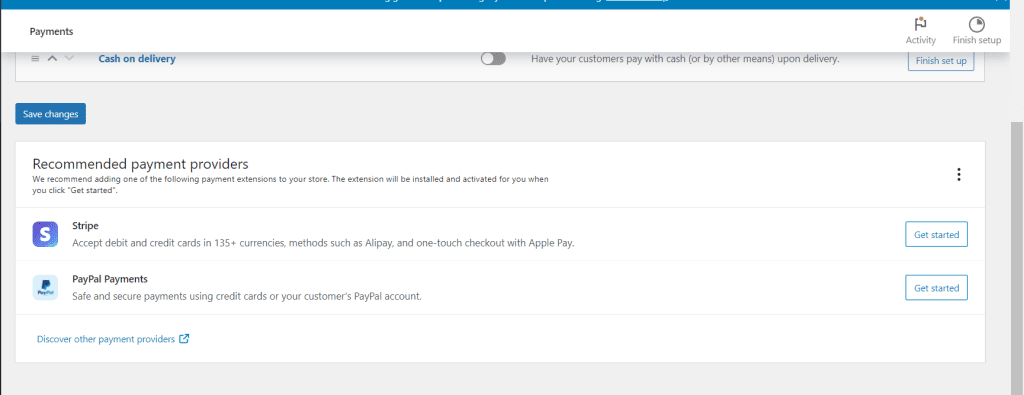Select the Stripe provider title
Viewport: 1024px width, 395px height.
(x=84, y=226)
